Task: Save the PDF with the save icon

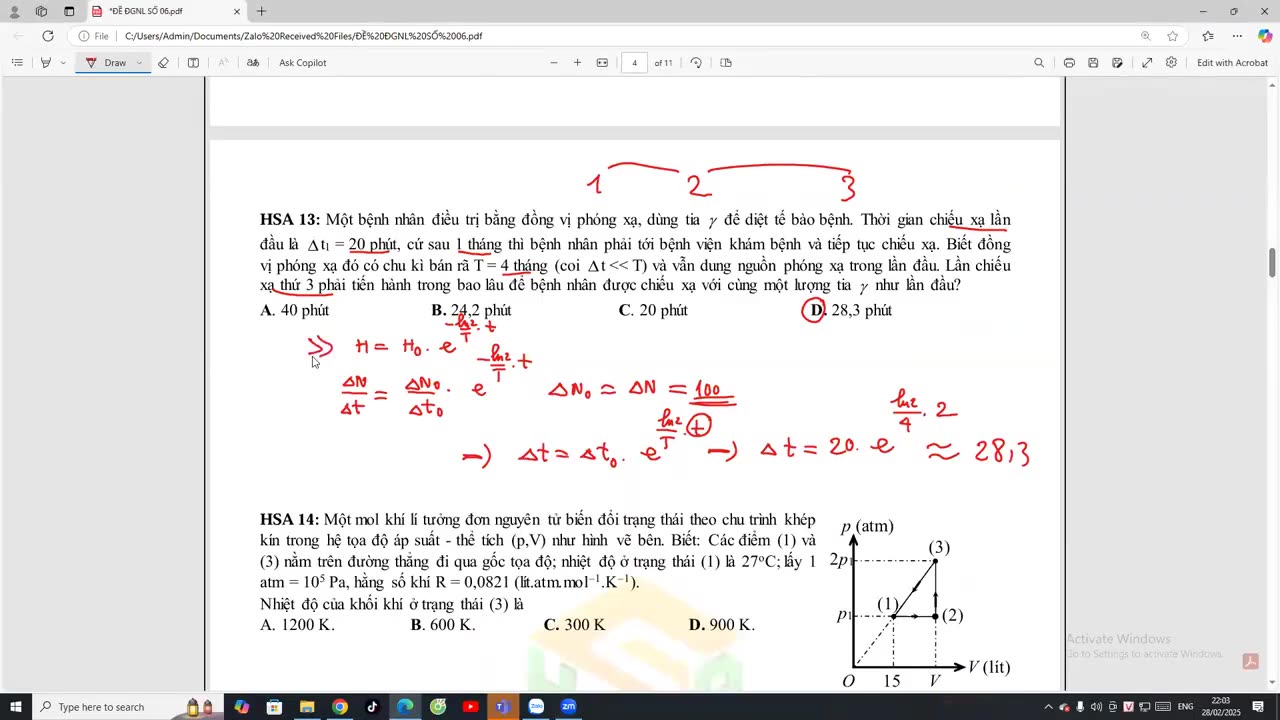Action: (1093, 62)
